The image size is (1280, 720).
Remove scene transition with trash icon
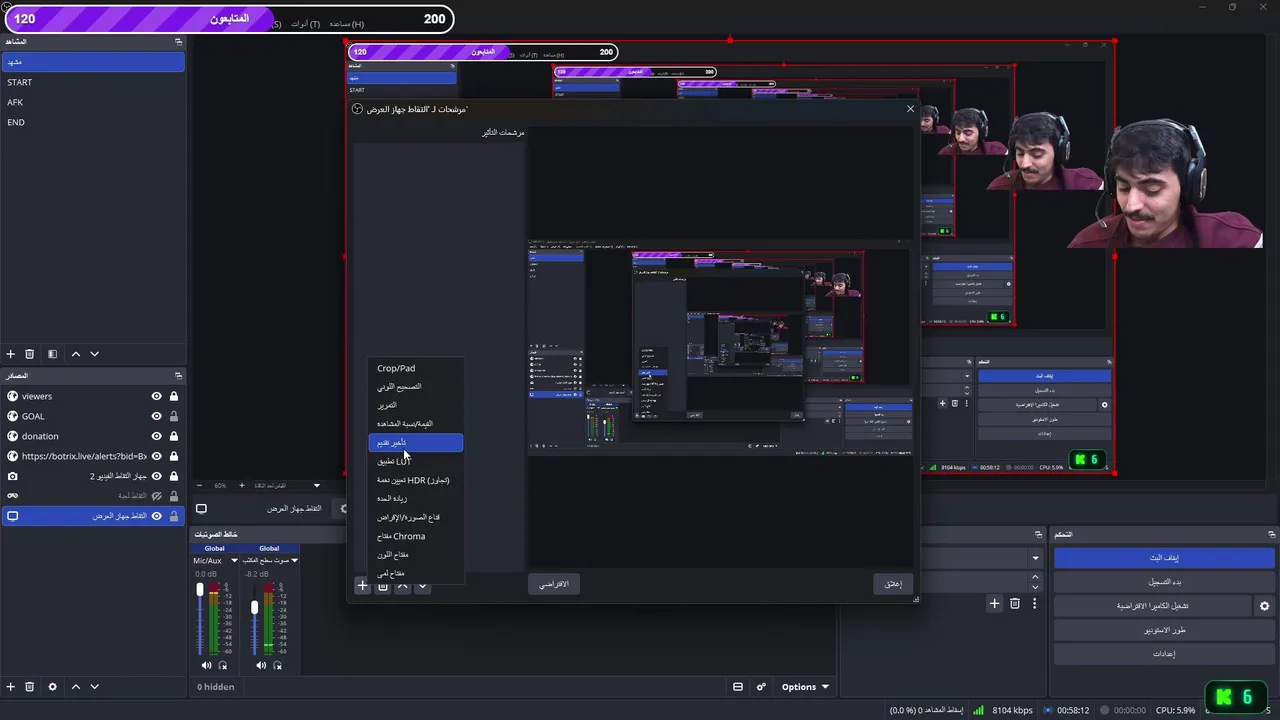pyautogui.click(x=1015, y=603)
